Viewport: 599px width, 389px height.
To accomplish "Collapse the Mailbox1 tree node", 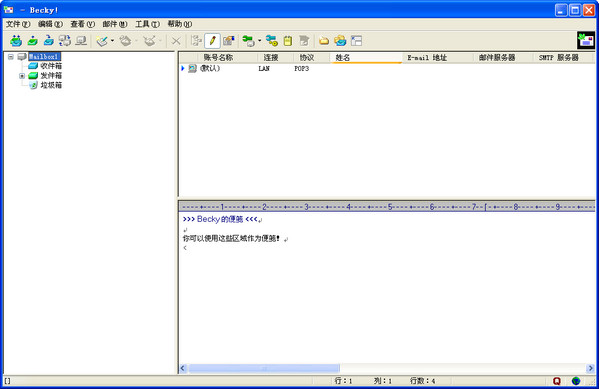I will (x=11, y=57).
